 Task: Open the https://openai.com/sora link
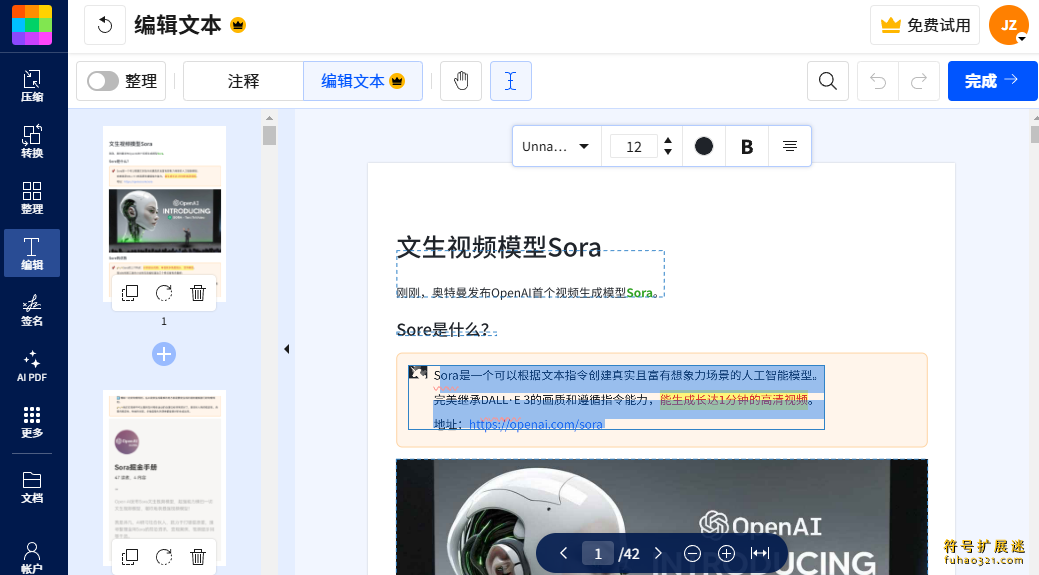[536, 424]
